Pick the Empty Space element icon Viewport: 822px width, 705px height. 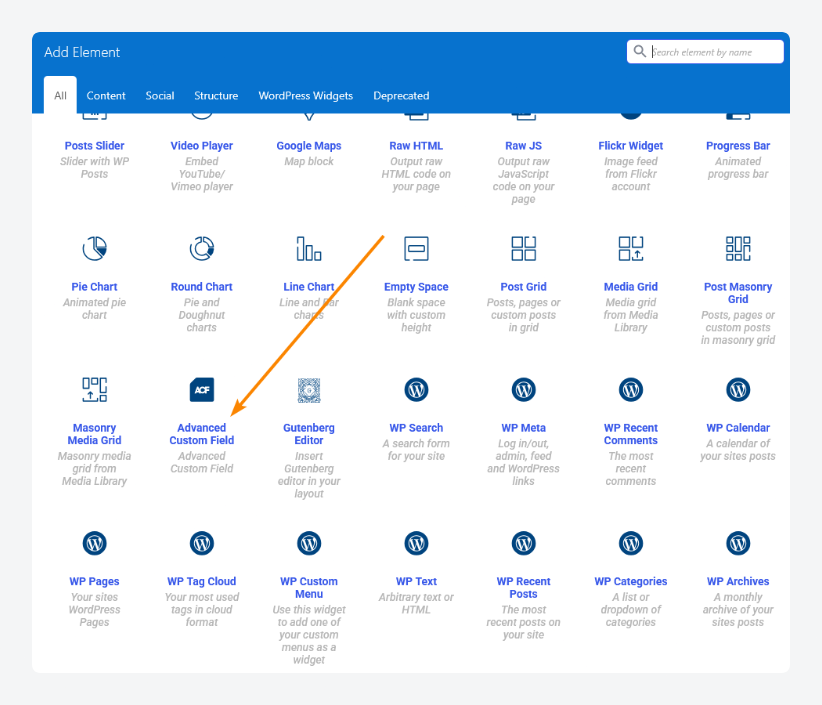click(416, 248)
